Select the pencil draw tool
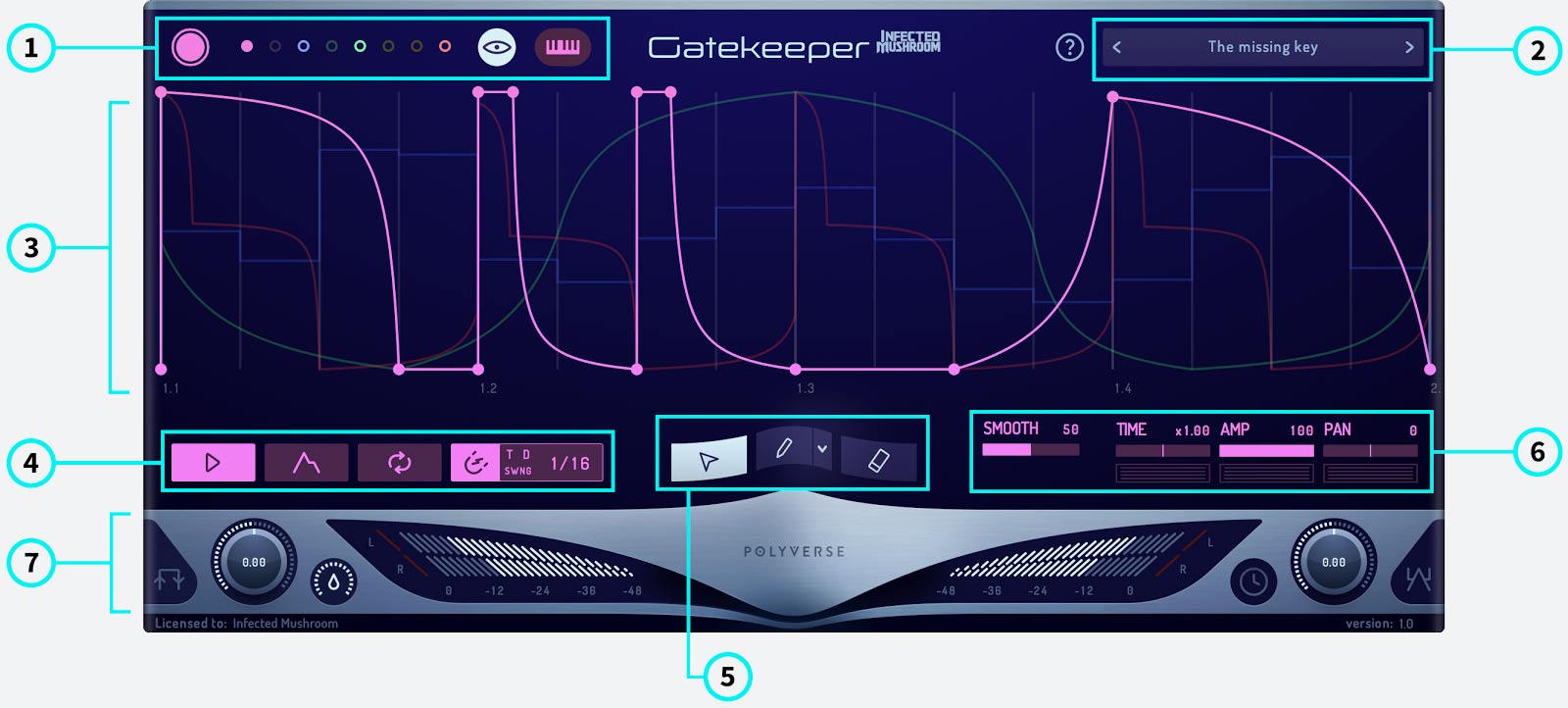This screenshot has width=1568, height=708. tap(783, 449)
